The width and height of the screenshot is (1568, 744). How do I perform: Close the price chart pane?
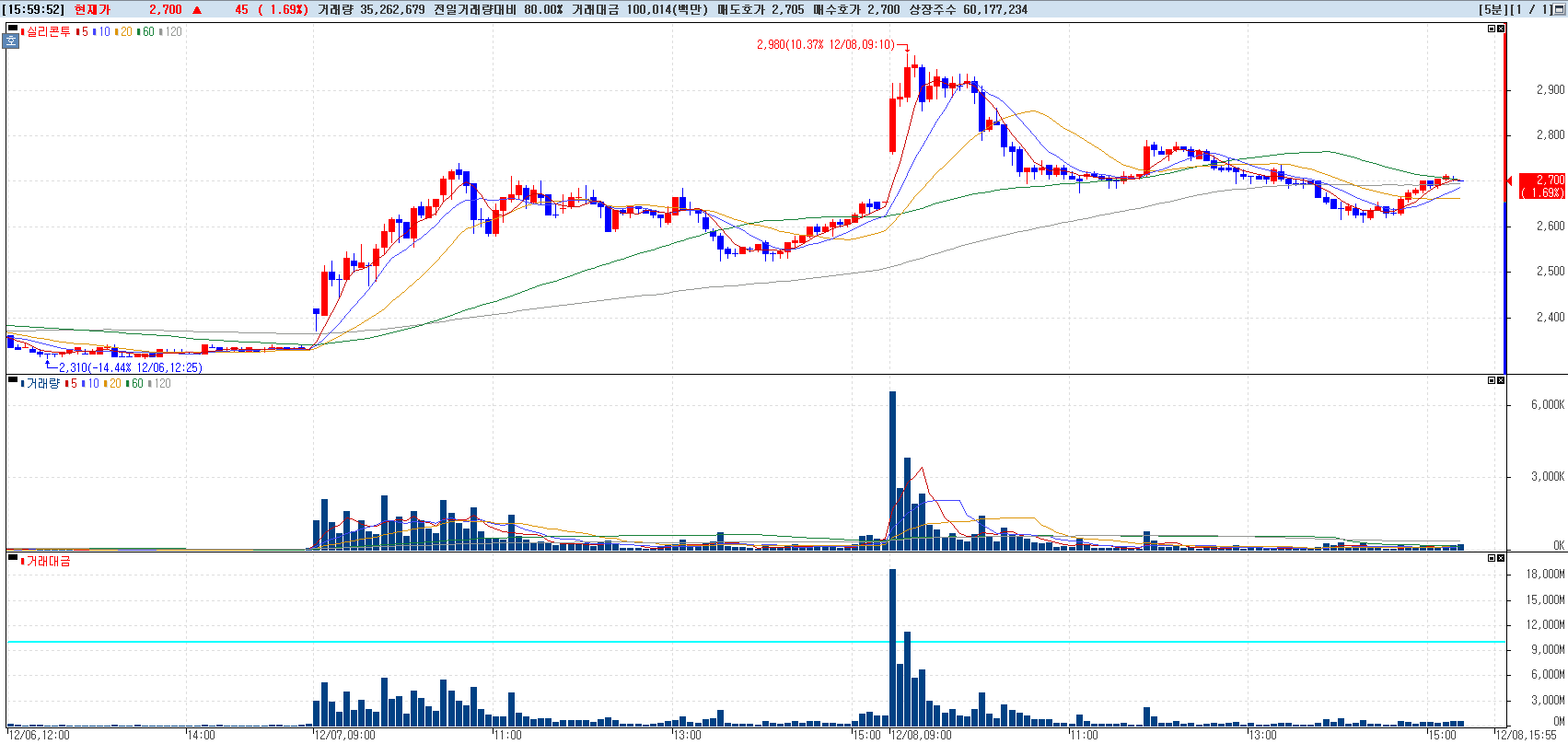1501,29
